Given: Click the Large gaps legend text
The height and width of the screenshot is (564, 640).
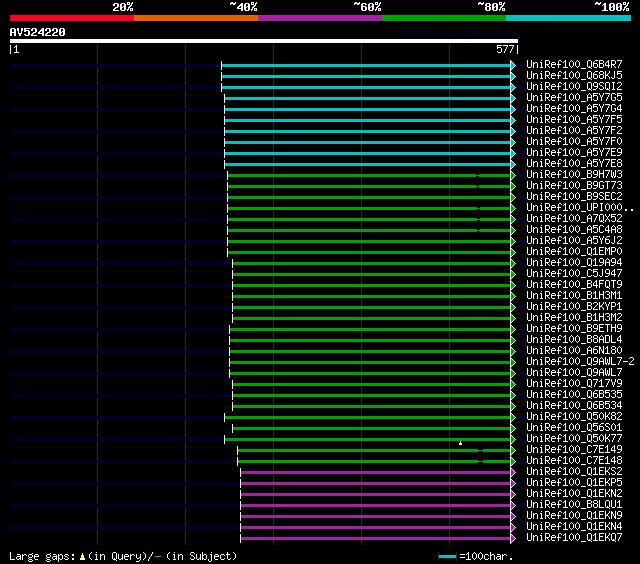Looking at the screenshot, I should (123, 556).
